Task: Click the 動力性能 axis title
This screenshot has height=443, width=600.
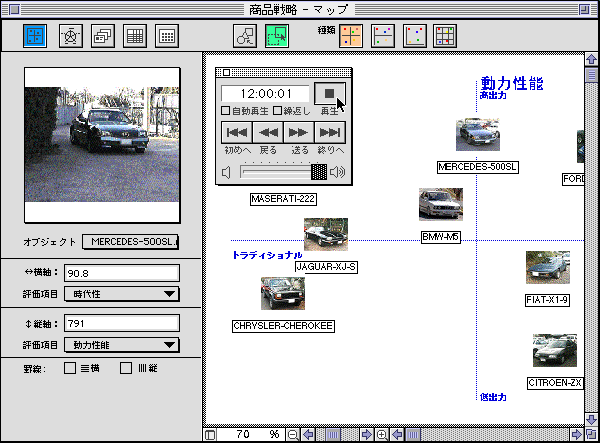Action: point(512,83)
